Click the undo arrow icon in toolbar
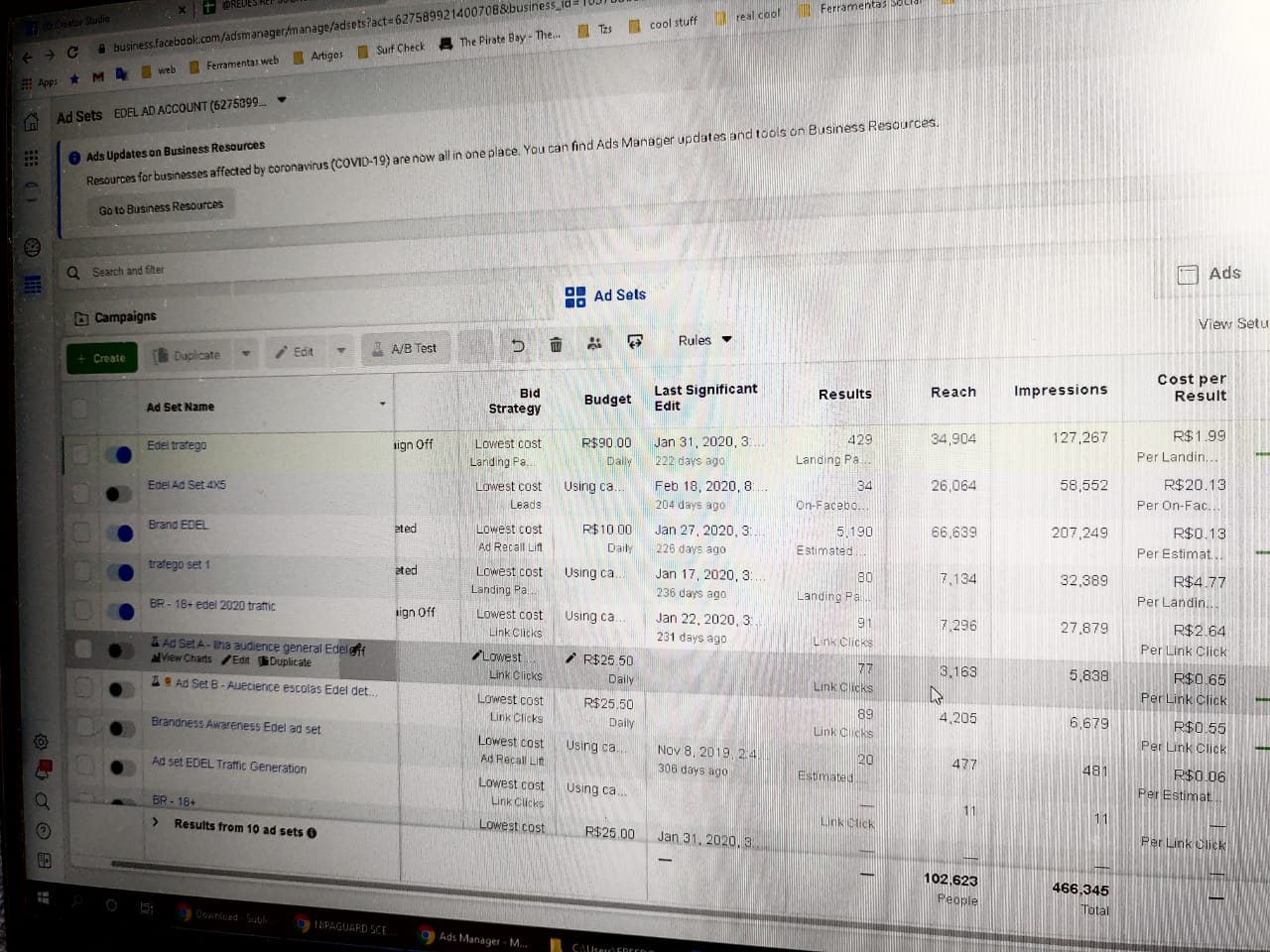This screenshot has width=1270, height=952. (x=517, y=345)
